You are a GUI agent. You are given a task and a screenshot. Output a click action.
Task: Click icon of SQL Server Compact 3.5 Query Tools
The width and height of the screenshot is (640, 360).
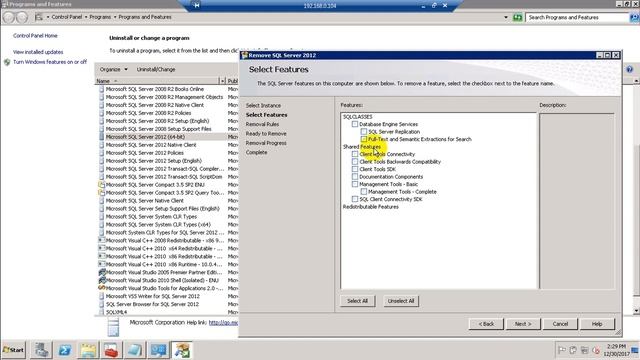[102, 193]
